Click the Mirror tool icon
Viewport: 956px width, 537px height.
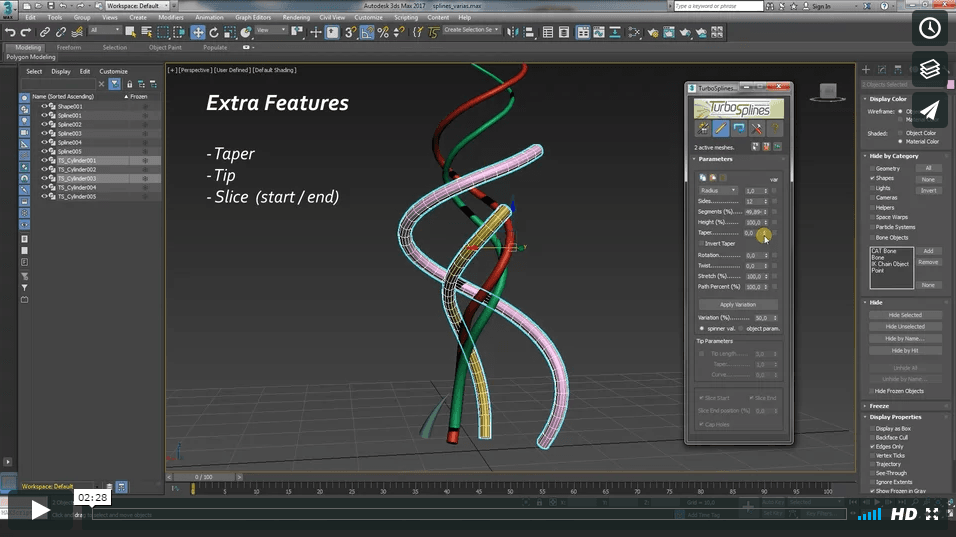click(x=513, y=32)
